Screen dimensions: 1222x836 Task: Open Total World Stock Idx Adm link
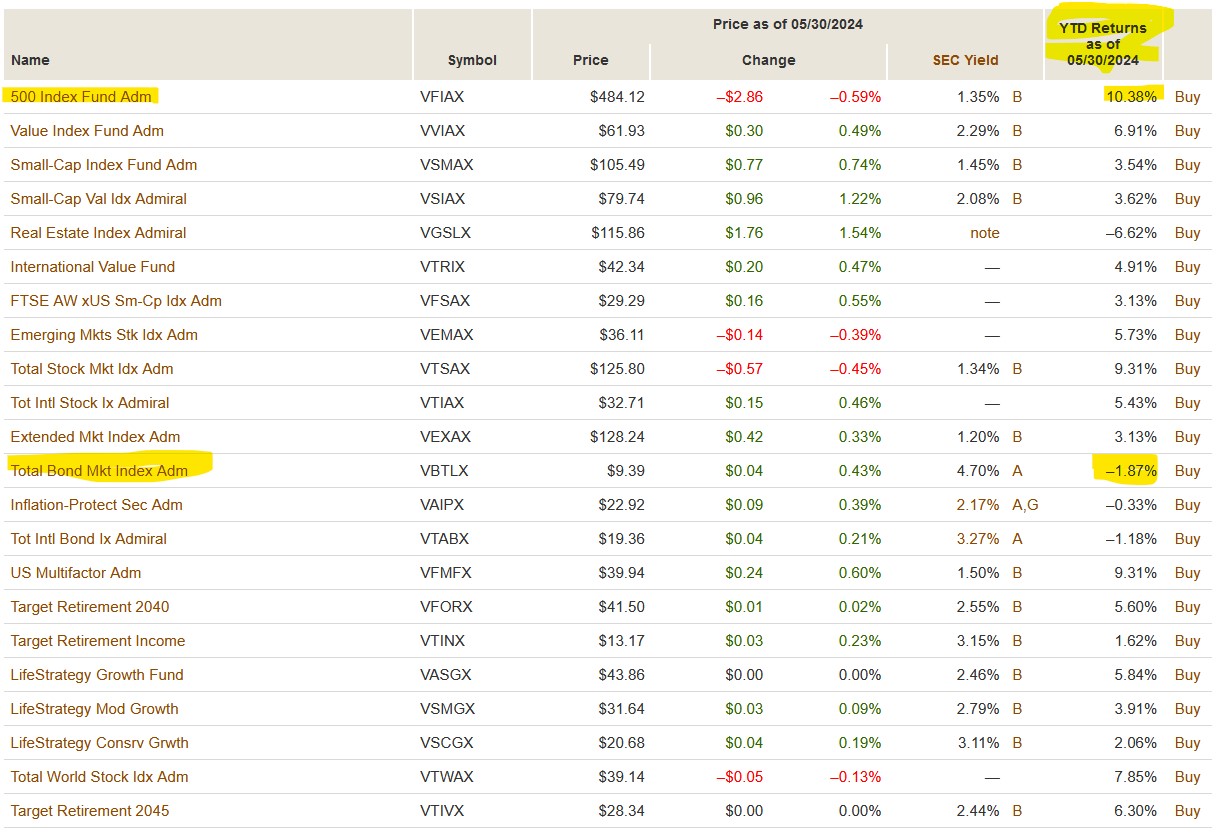click(x=99, y=777)
